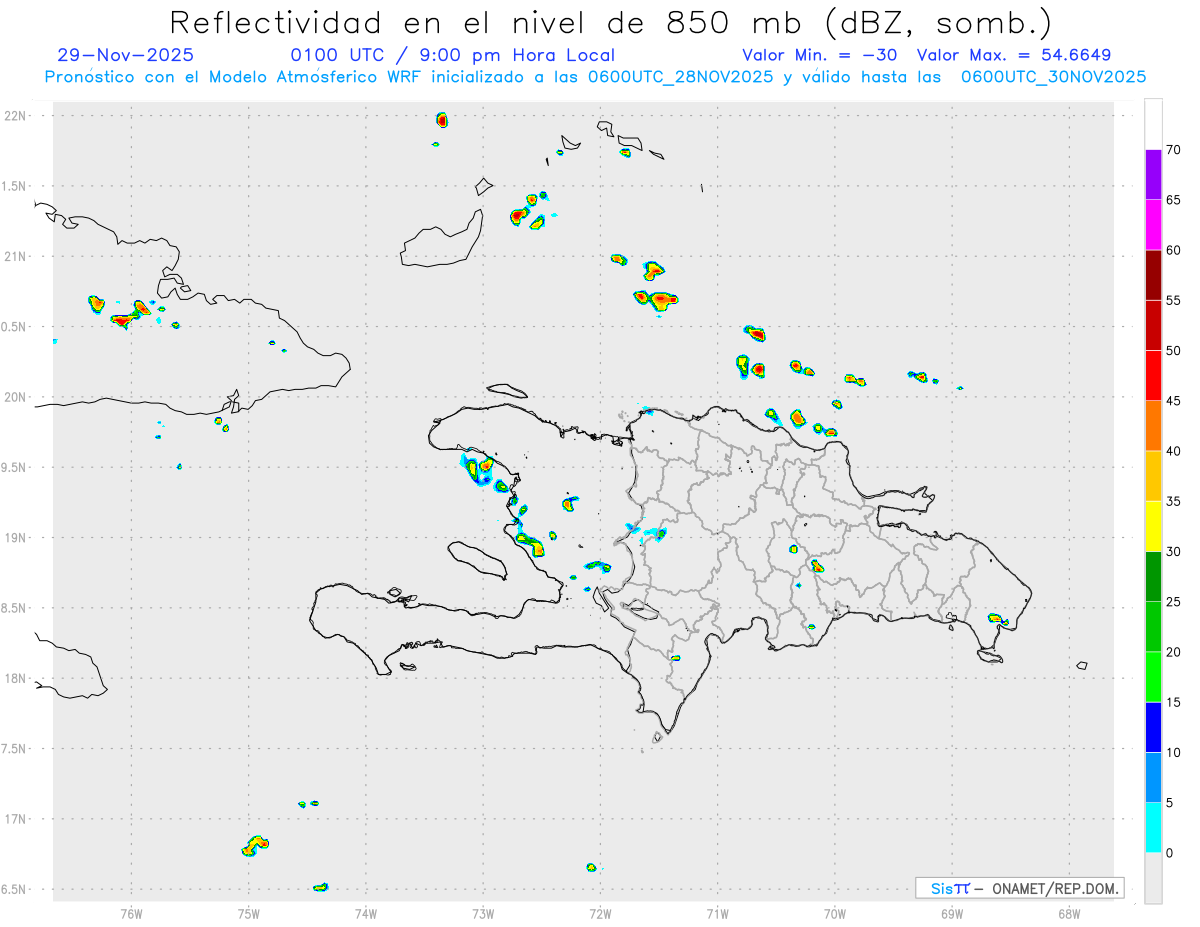Select the '20' colorbar scale value
The height and width of the screenshot is (927, 1200).
(1174, 652)
